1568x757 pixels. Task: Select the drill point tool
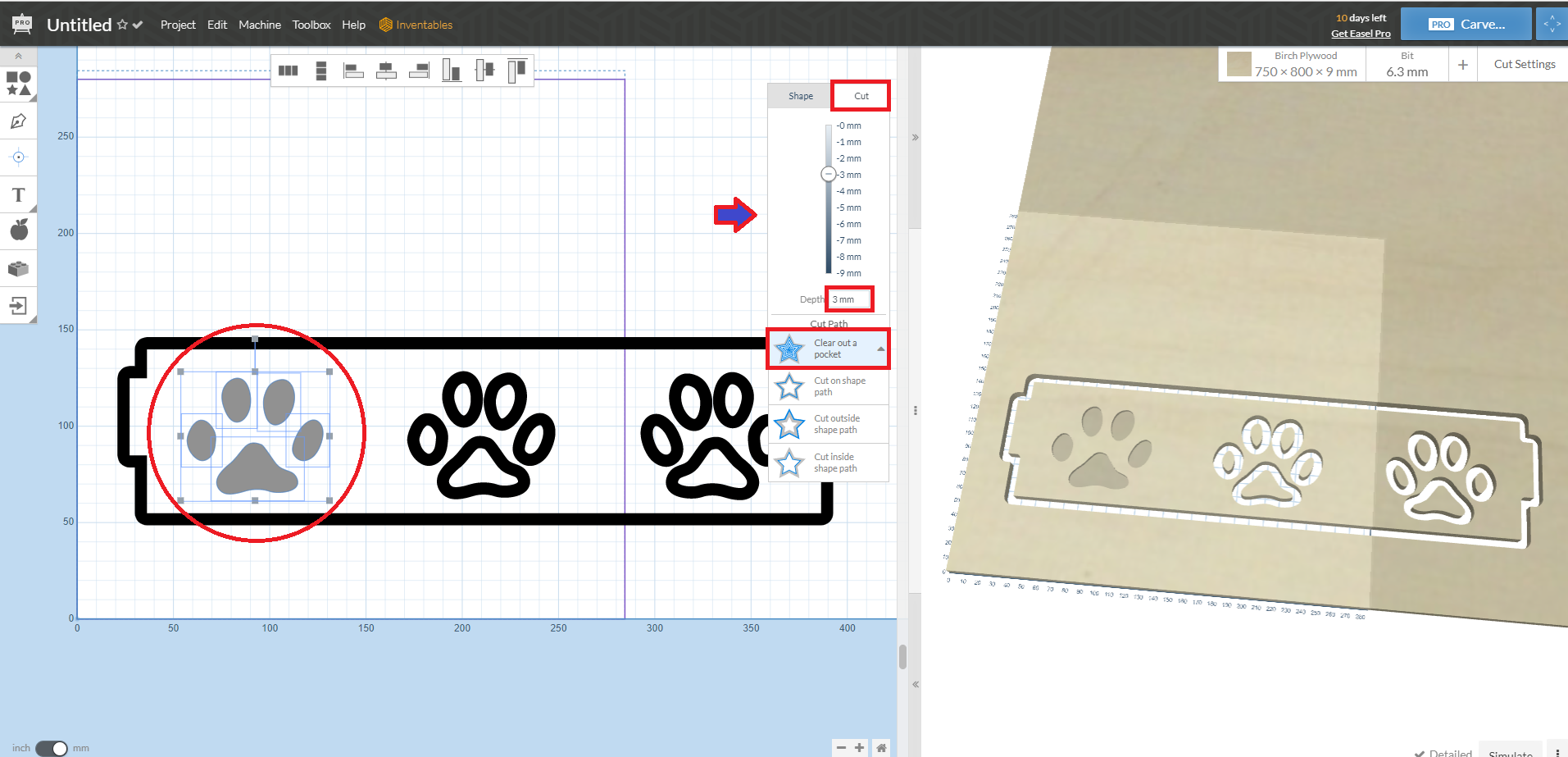(x=18, y=157)
